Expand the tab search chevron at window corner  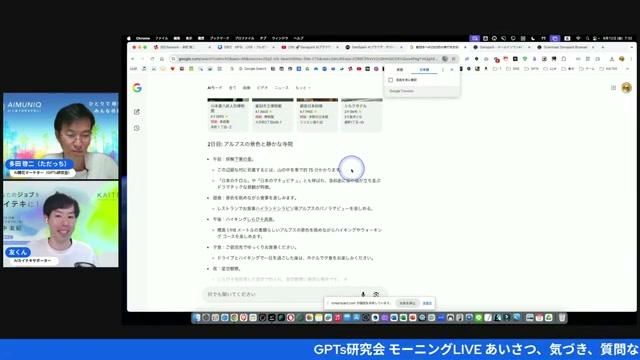(631, 47)
